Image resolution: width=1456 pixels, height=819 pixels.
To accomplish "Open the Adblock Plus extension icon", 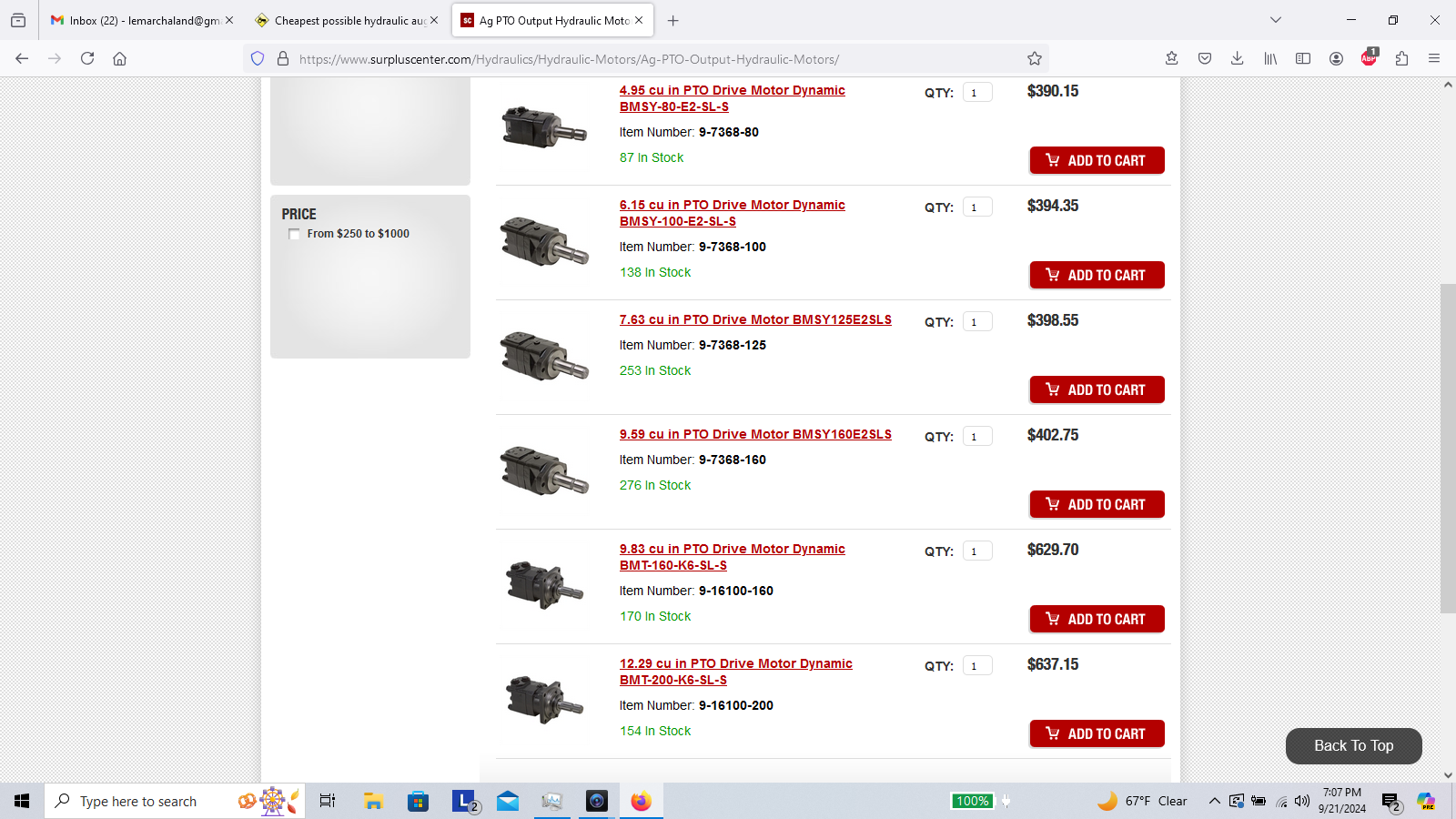I will pos(1369,58).
